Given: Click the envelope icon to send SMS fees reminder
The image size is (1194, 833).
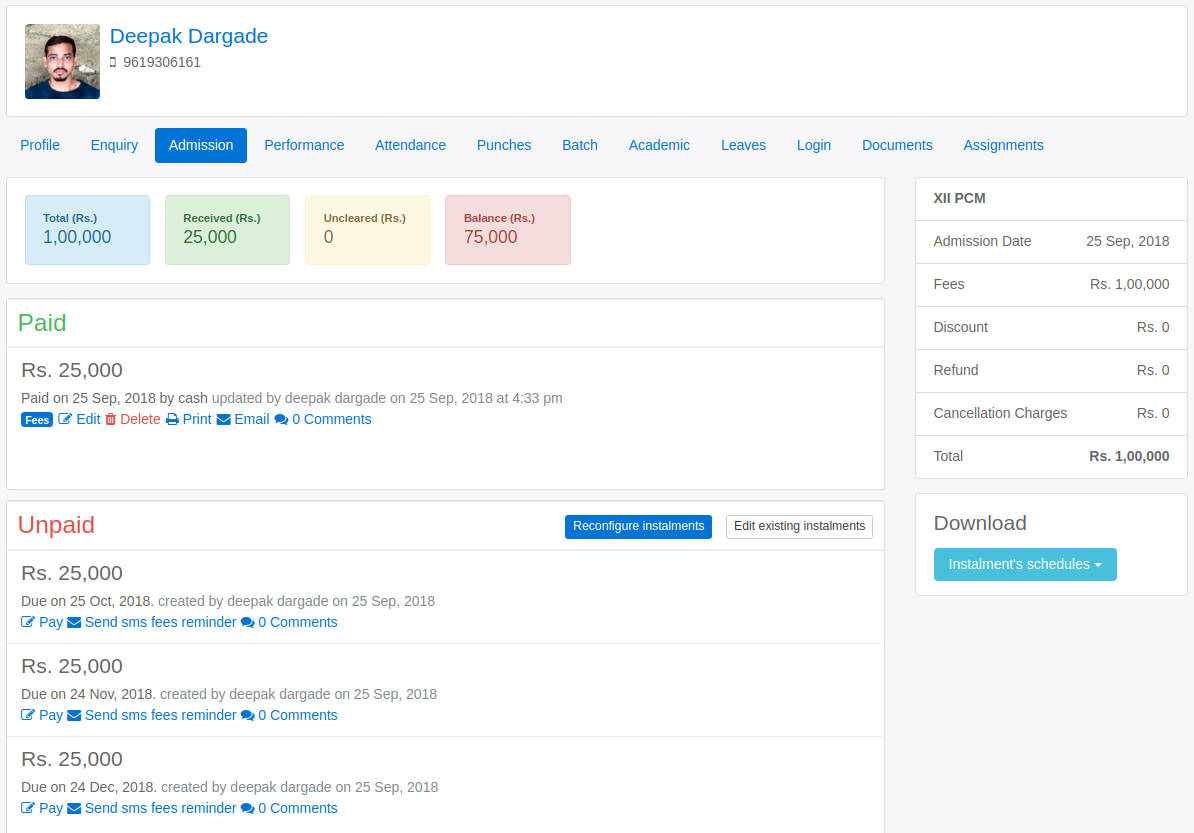Looking at the screenshot, I should (73, 622).
